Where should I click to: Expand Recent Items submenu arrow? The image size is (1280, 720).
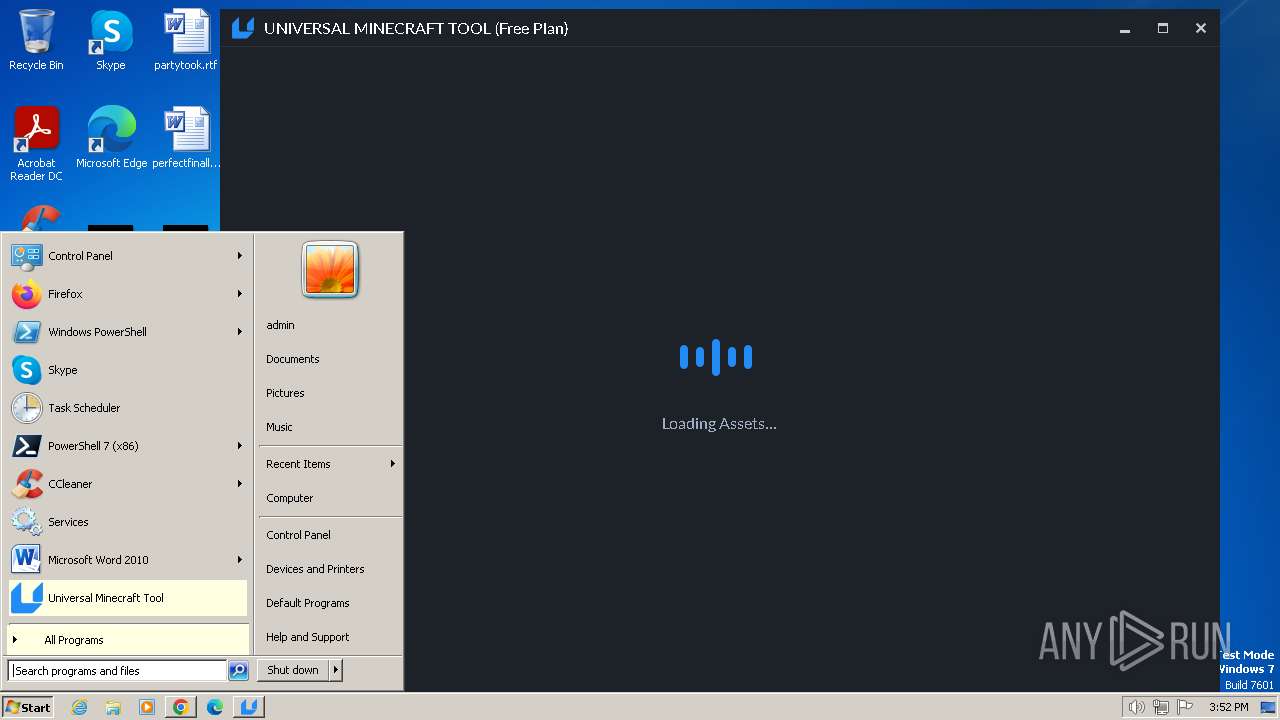pyautogui.click(x=393, y=464)
